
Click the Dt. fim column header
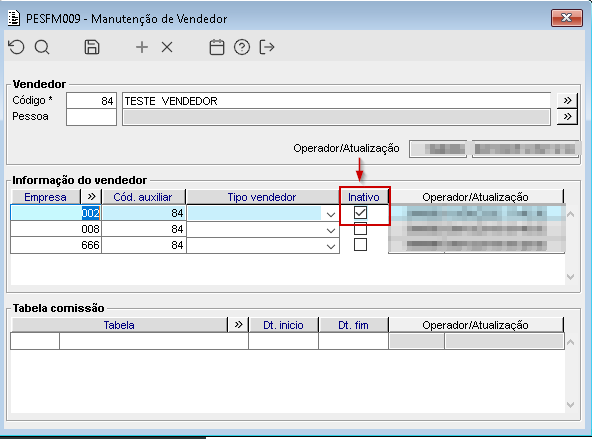tap(353, 325)
